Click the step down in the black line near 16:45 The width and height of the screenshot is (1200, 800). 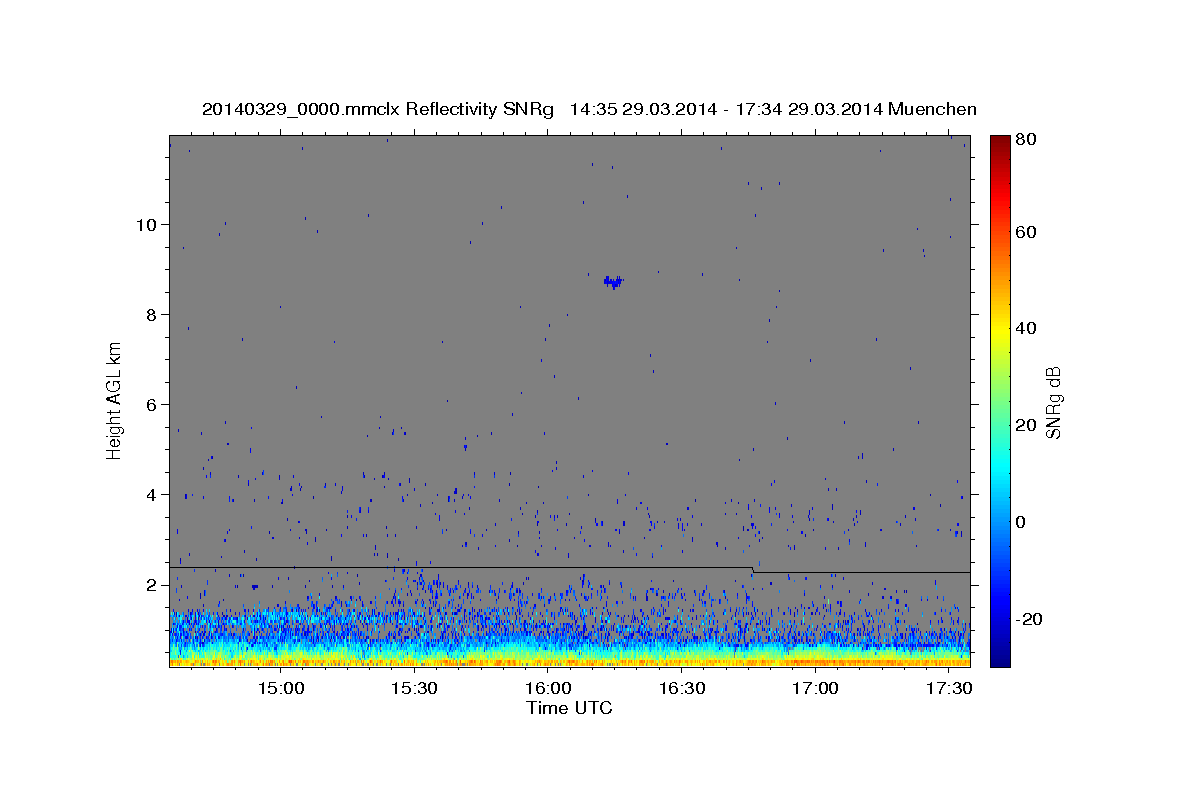(753, 570)
